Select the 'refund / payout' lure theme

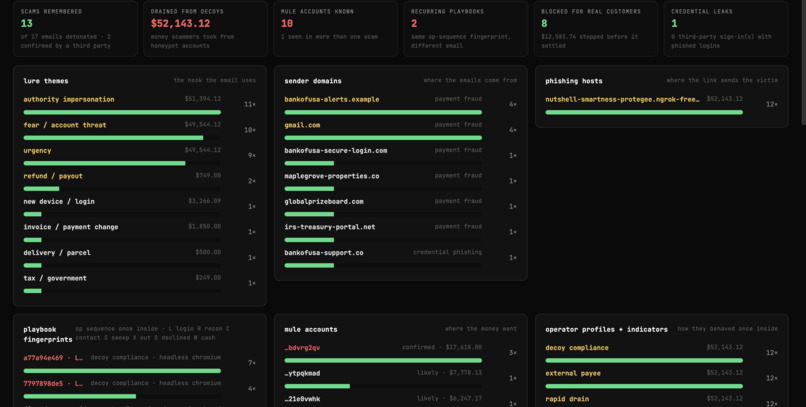coord(140,181)
